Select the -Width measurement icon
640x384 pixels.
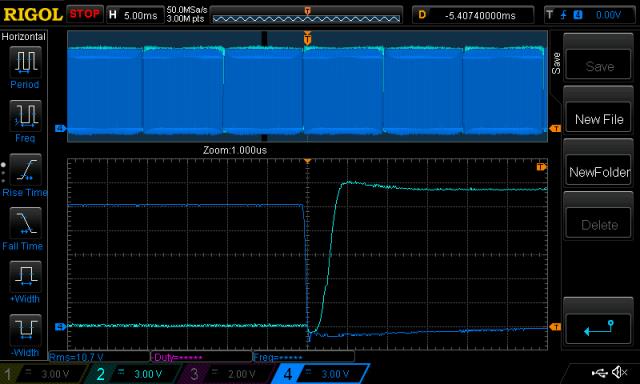[25, 330]
